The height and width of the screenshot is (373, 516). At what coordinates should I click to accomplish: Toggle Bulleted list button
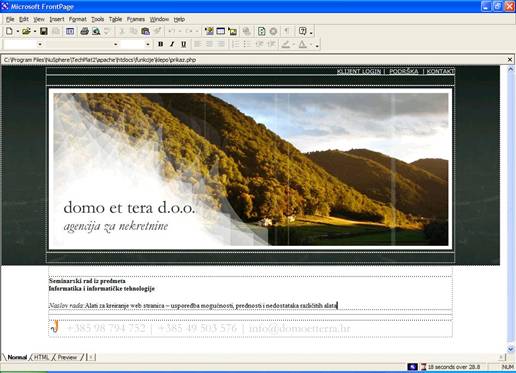[247, 44]
